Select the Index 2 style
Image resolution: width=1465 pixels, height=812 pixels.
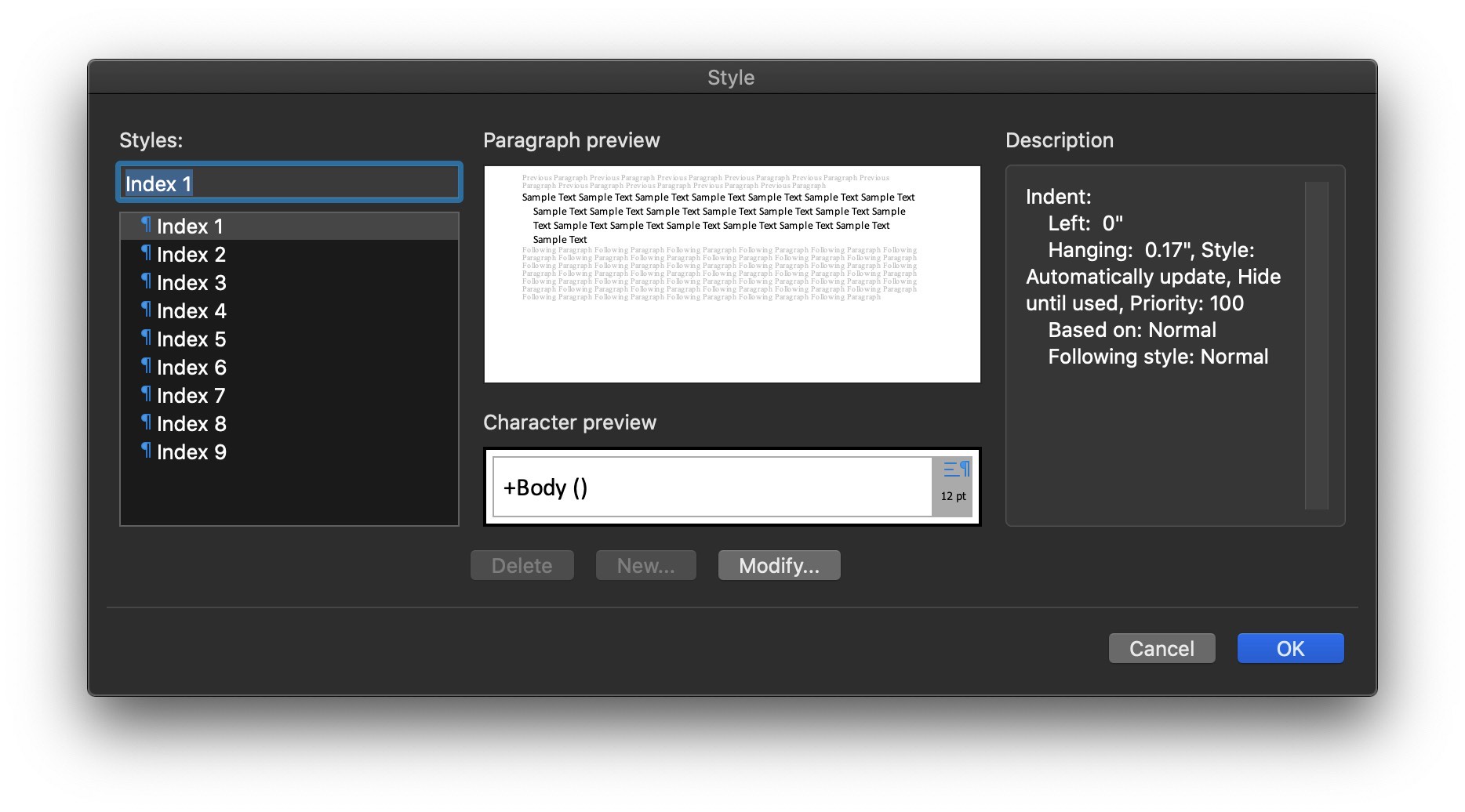tap(191, 254)
